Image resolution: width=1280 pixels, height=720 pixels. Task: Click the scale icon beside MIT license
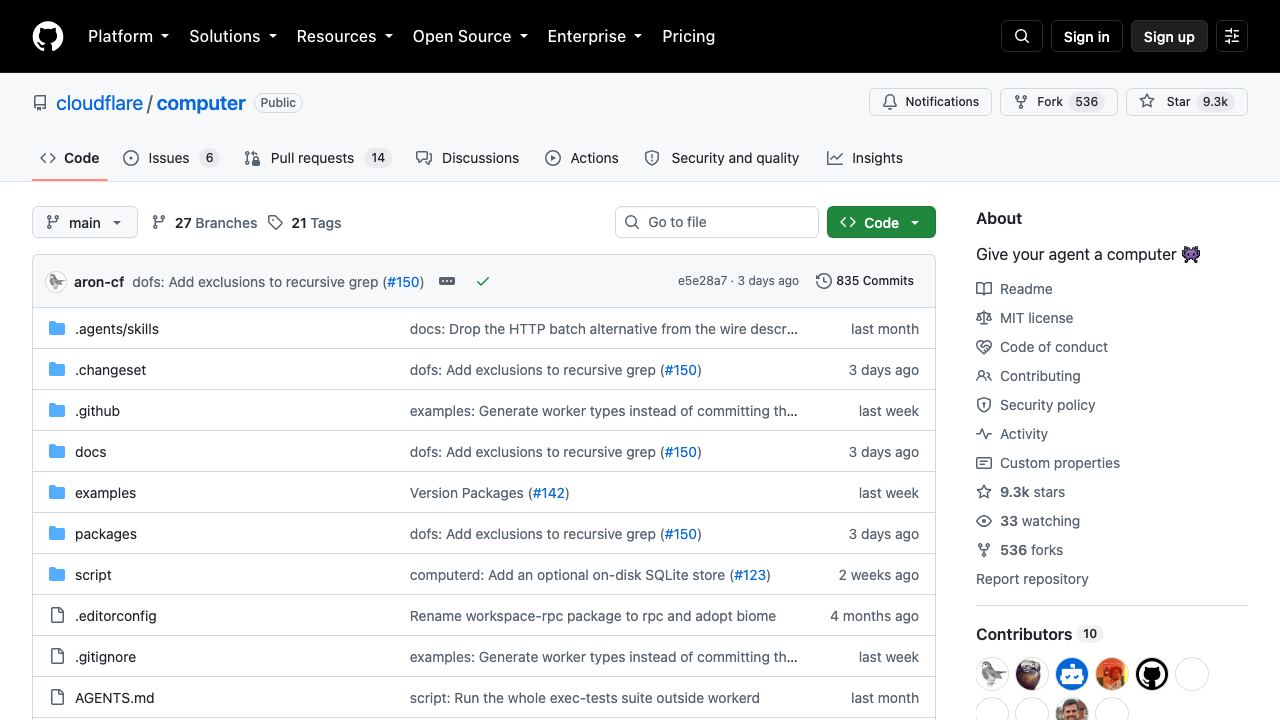point(984,318)
